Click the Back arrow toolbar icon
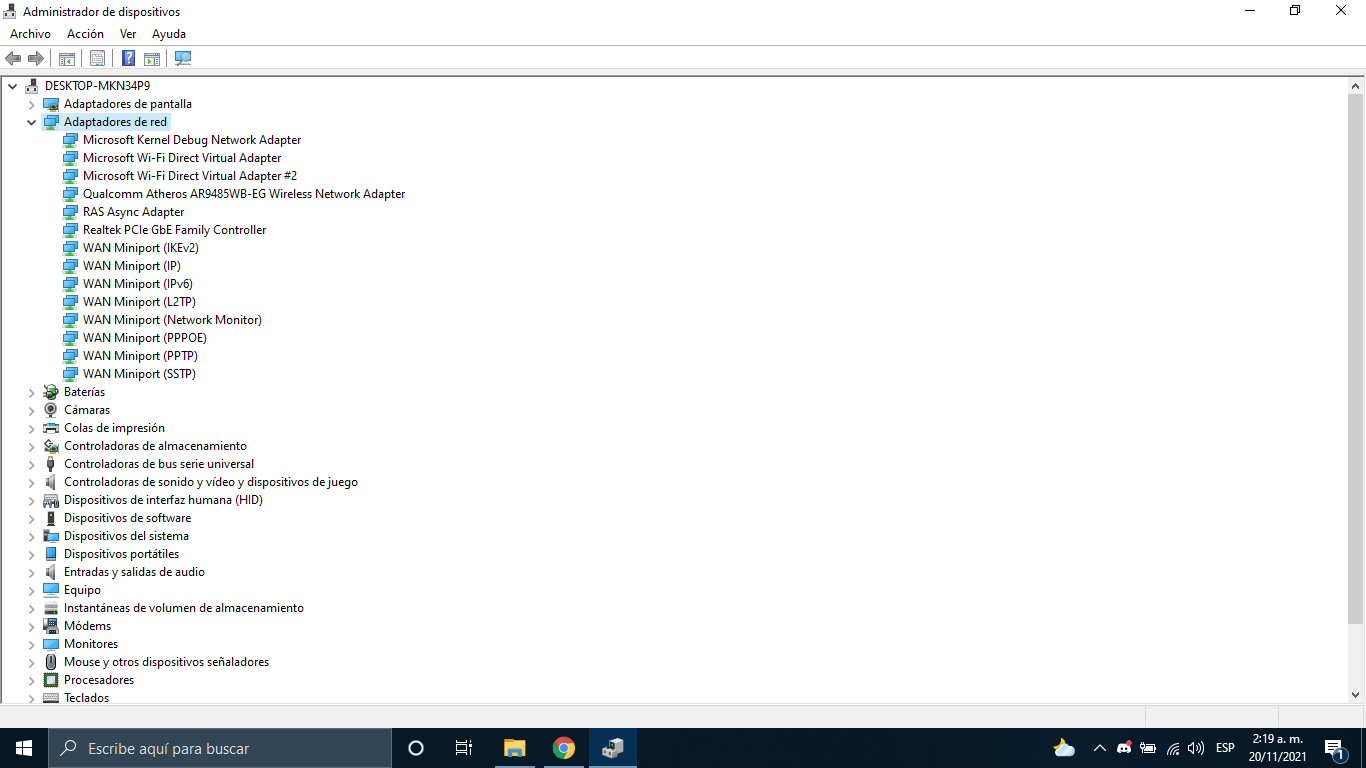This screenshot has height=768, width=1366. click(13, 58)
